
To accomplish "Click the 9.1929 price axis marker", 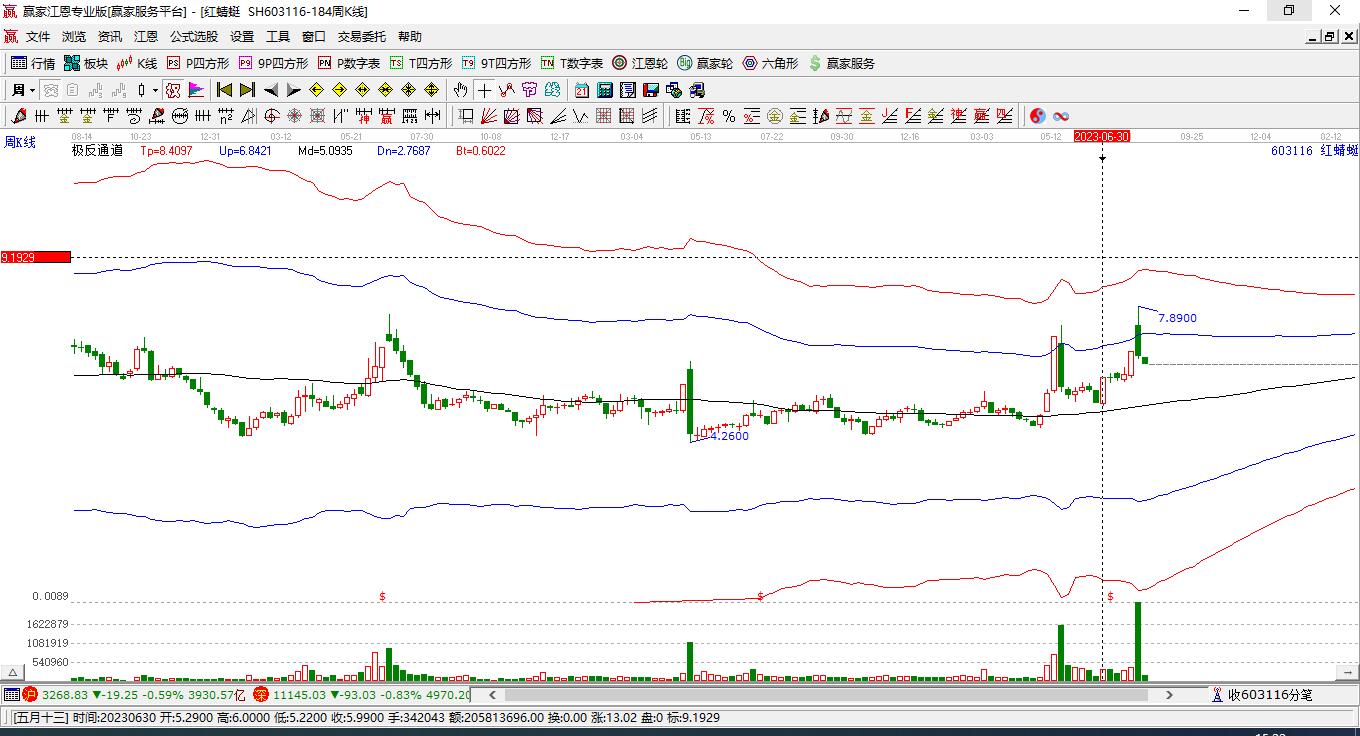I will point(36,258).
